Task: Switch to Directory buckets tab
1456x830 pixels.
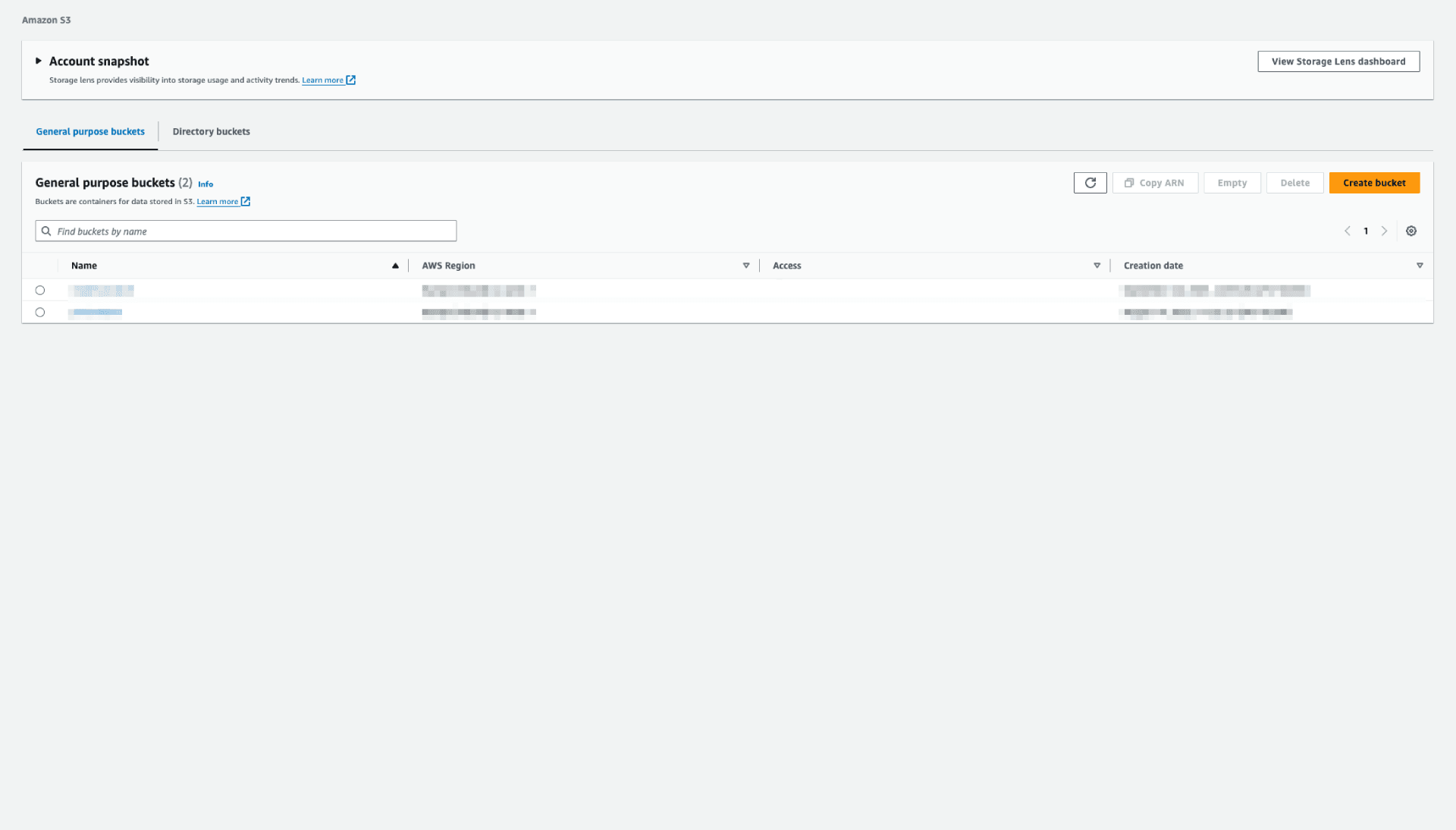Action: coord(211,131)
